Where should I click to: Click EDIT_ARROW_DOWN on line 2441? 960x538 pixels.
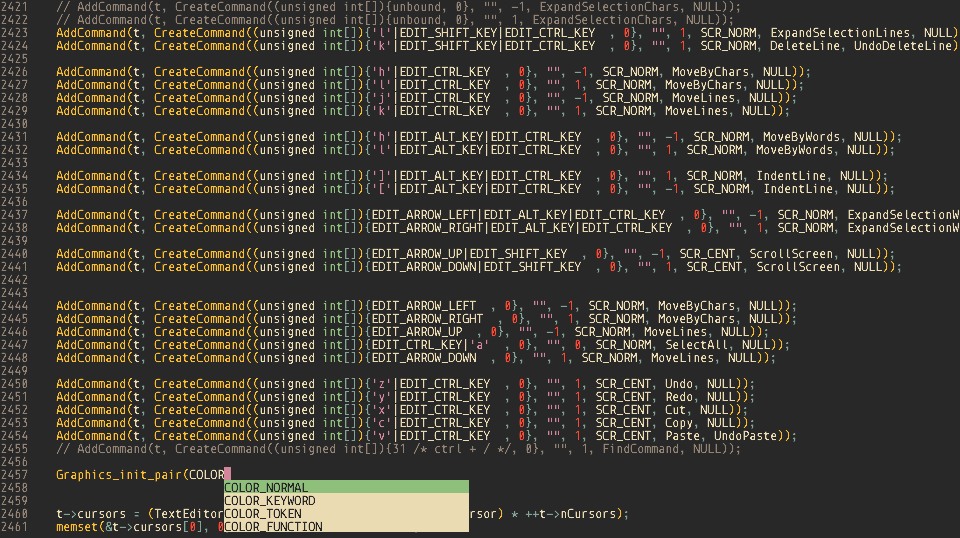(424, 267)
